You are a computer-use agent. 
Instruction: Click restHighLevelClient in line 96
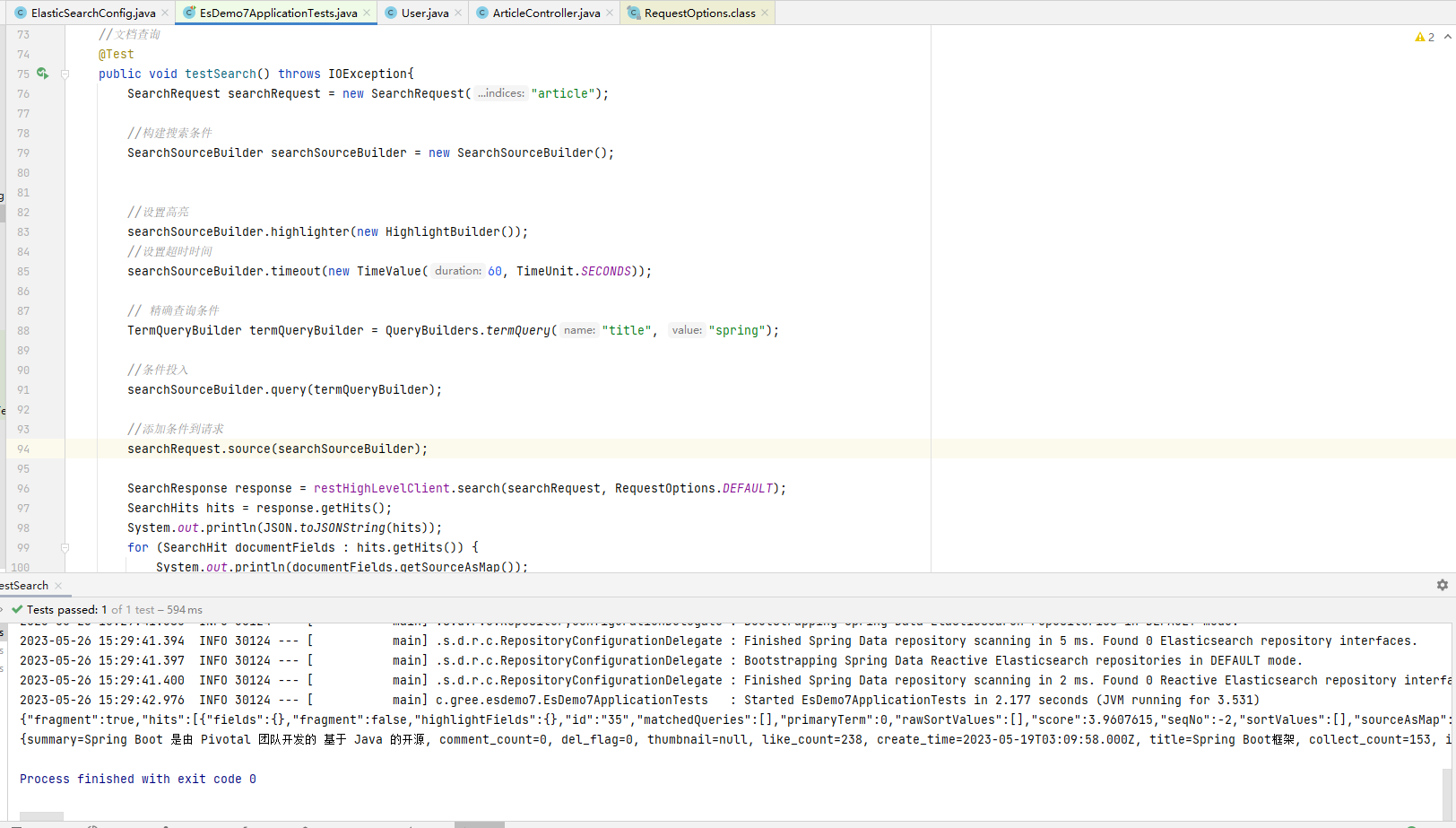click(382, 488)
